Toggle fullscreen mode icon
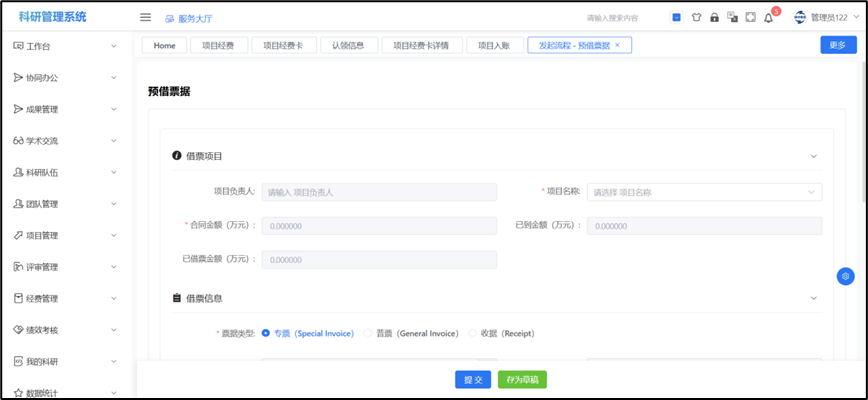868x400 pixels. (x=750, y=18)
